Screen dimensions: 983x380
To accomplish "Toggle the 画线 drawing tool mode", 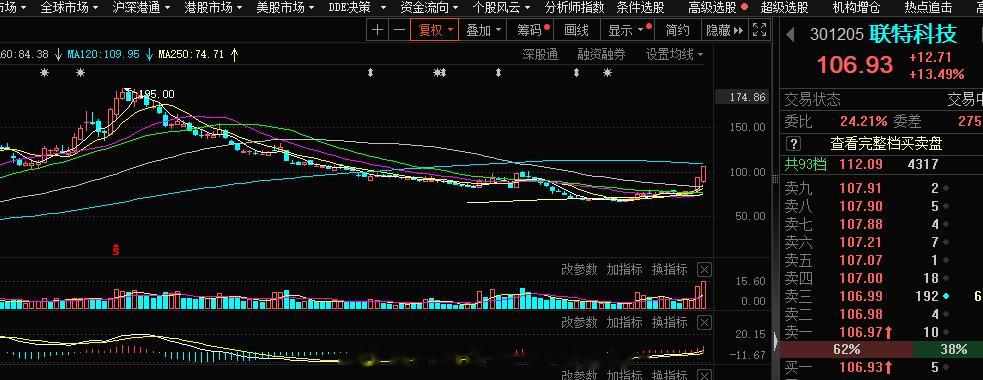I will pyautogui.click(x=576, y=30).
